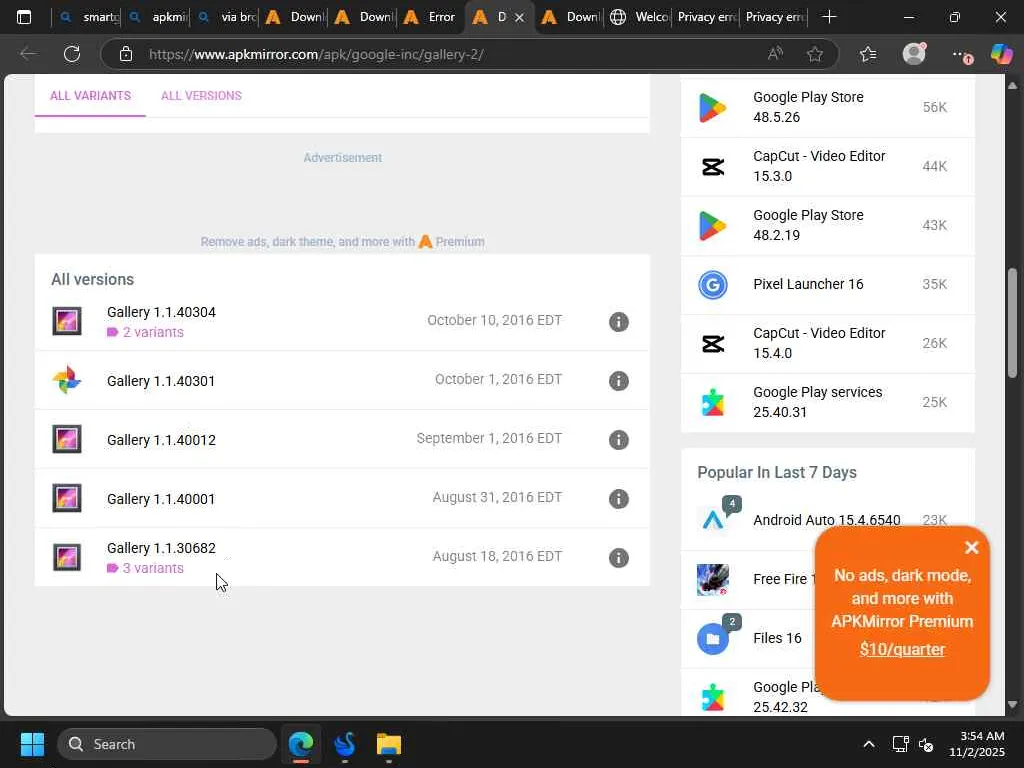Click the scrollbar up arrow
The width and height of the screenshot is (1024, 768).
(x=1012, y=86)
